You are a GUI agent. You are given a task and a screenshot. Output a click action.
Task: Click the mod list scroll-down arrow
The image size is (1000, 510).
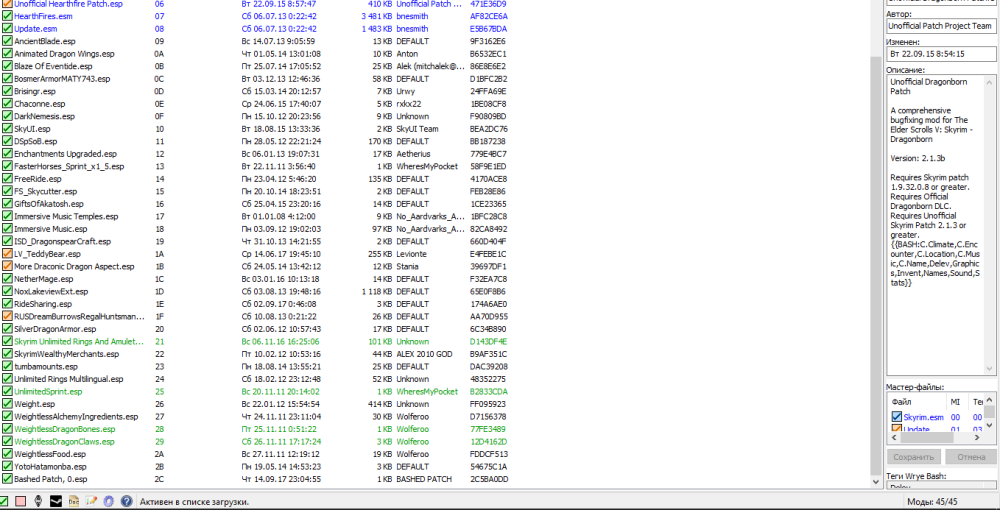875,483
